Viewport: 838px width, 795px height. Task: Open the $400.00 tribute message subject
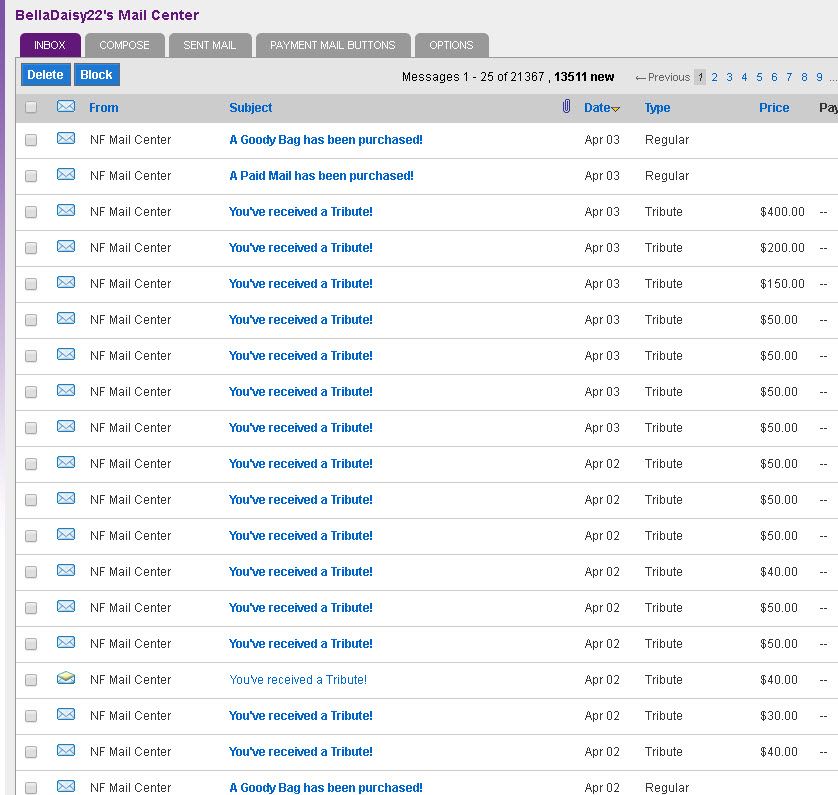pos(301,212)
